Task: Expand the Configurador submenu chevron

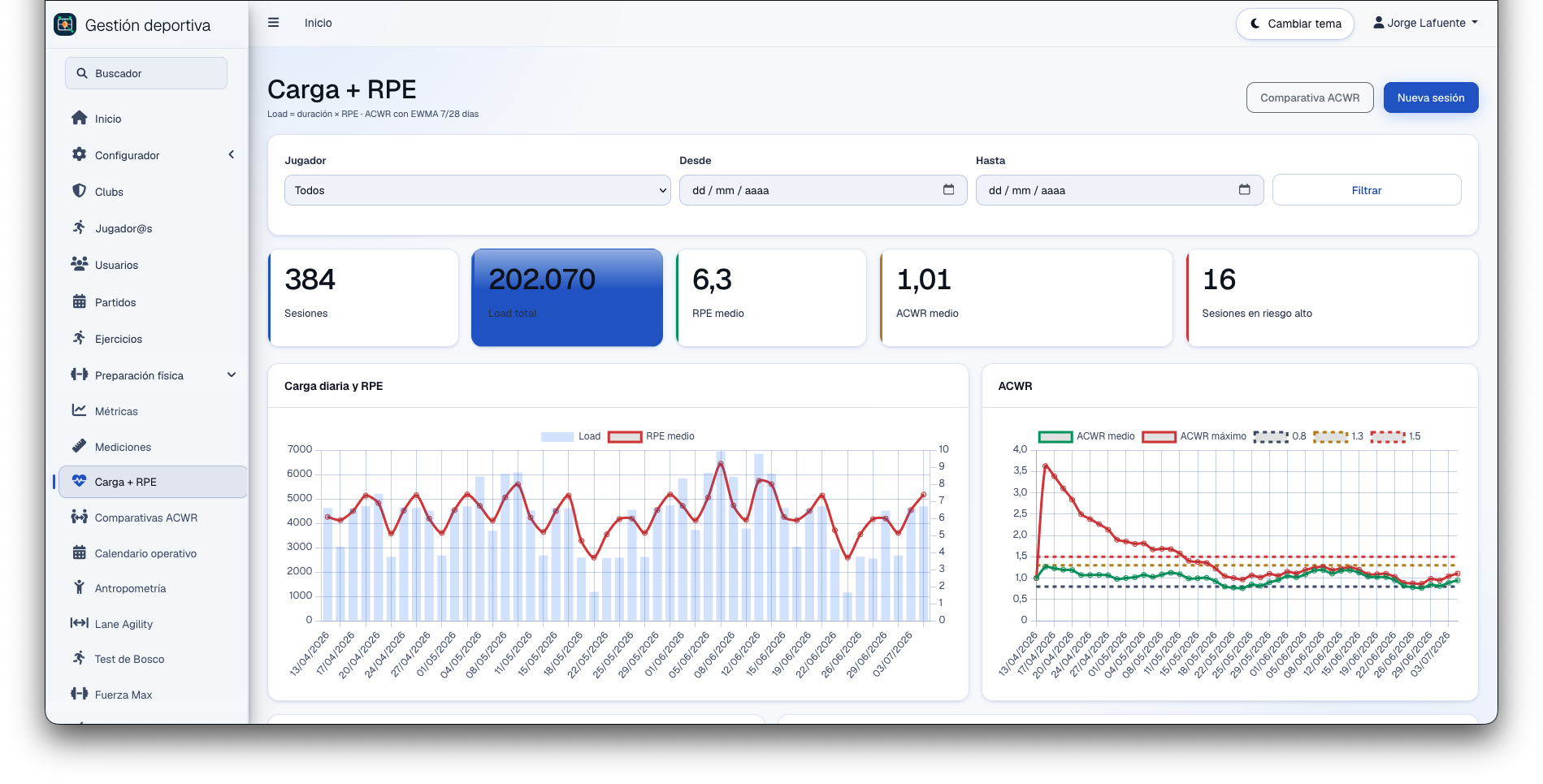Action: click(232, 154)
